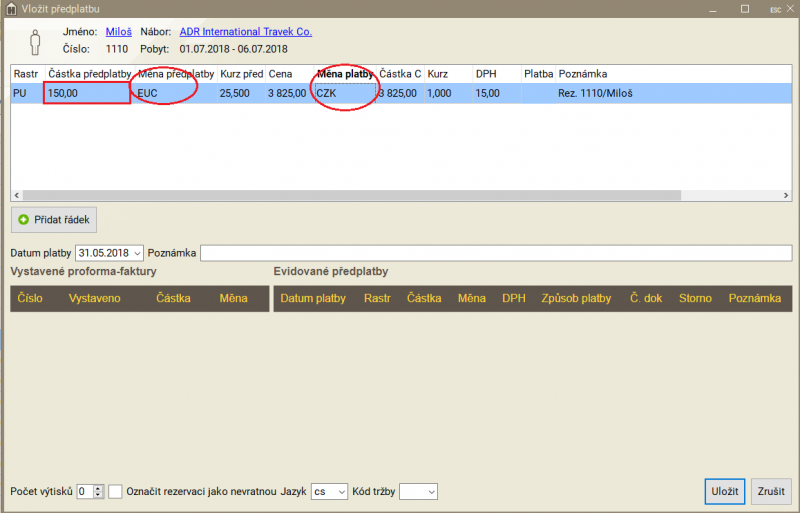Open the Datum platby date dropdown
The image size is (800, 513).
pyautogui.click(x=137, y=253)
